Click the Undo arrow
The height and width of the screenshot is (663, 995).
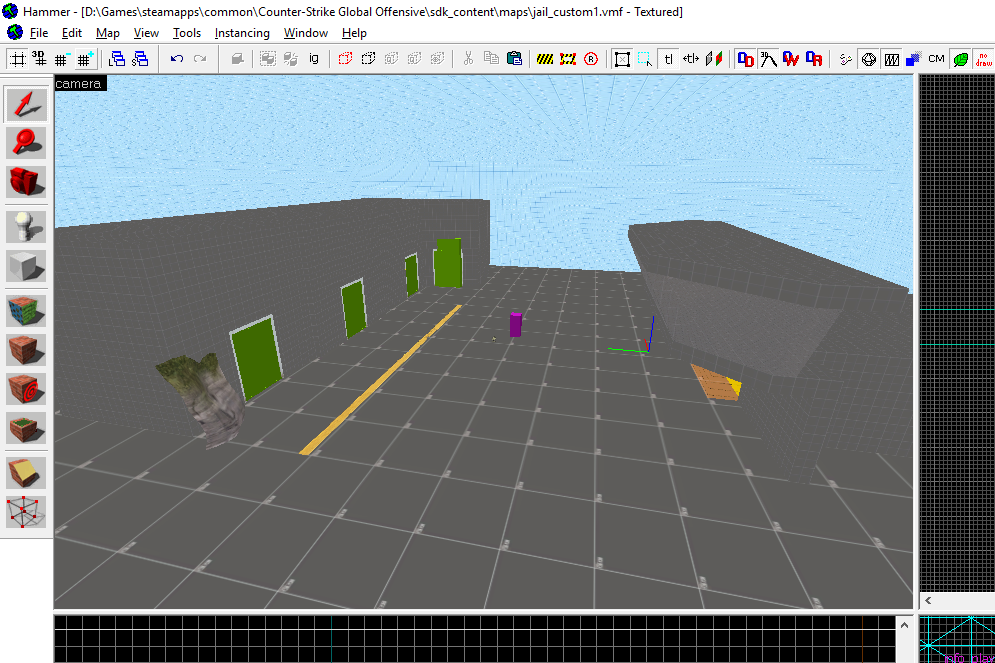[177, 59]
